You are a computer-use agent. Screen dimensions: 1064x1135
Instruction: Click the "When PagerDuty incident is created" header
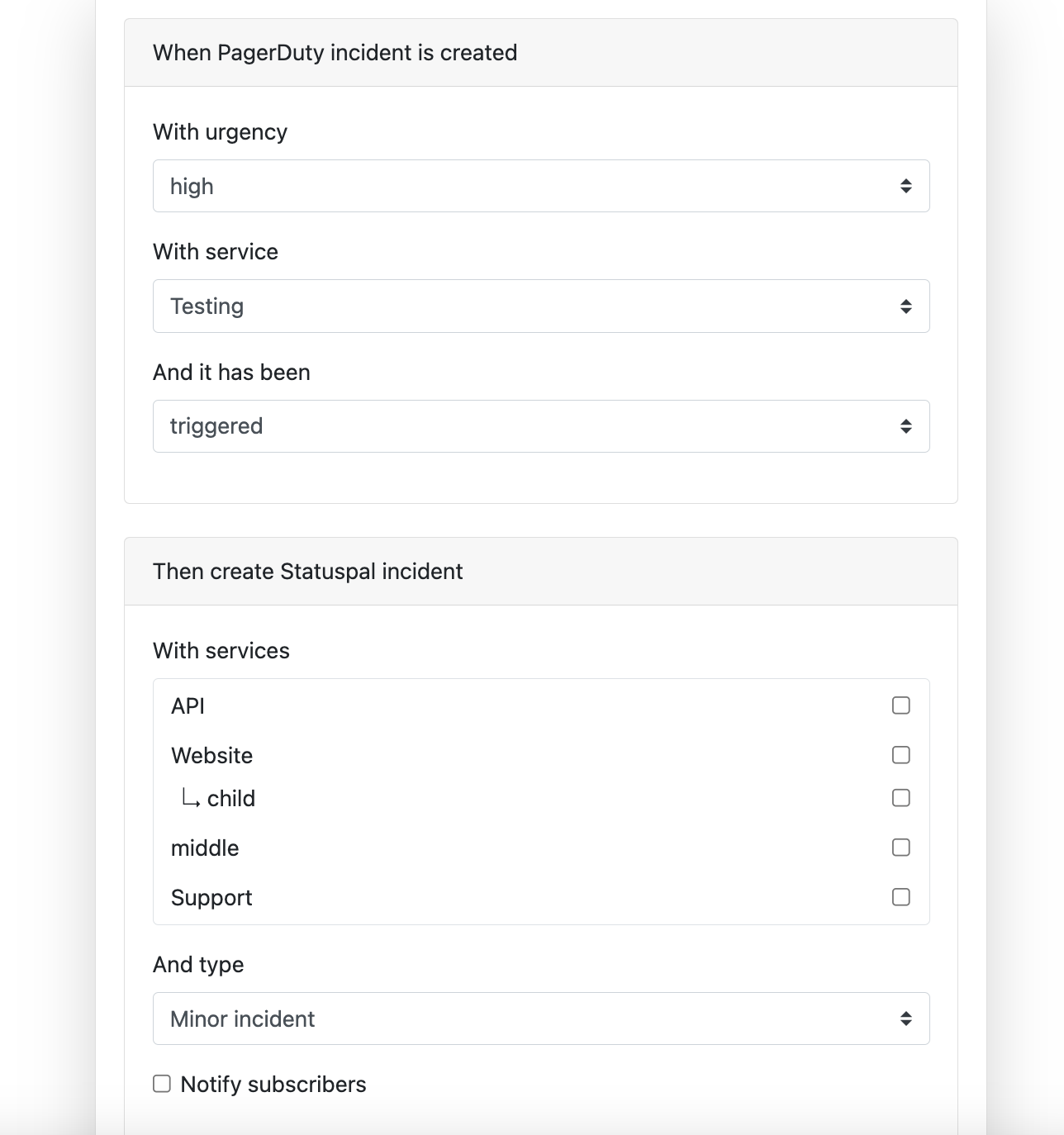pyautogui.click(x=335, y=53)
